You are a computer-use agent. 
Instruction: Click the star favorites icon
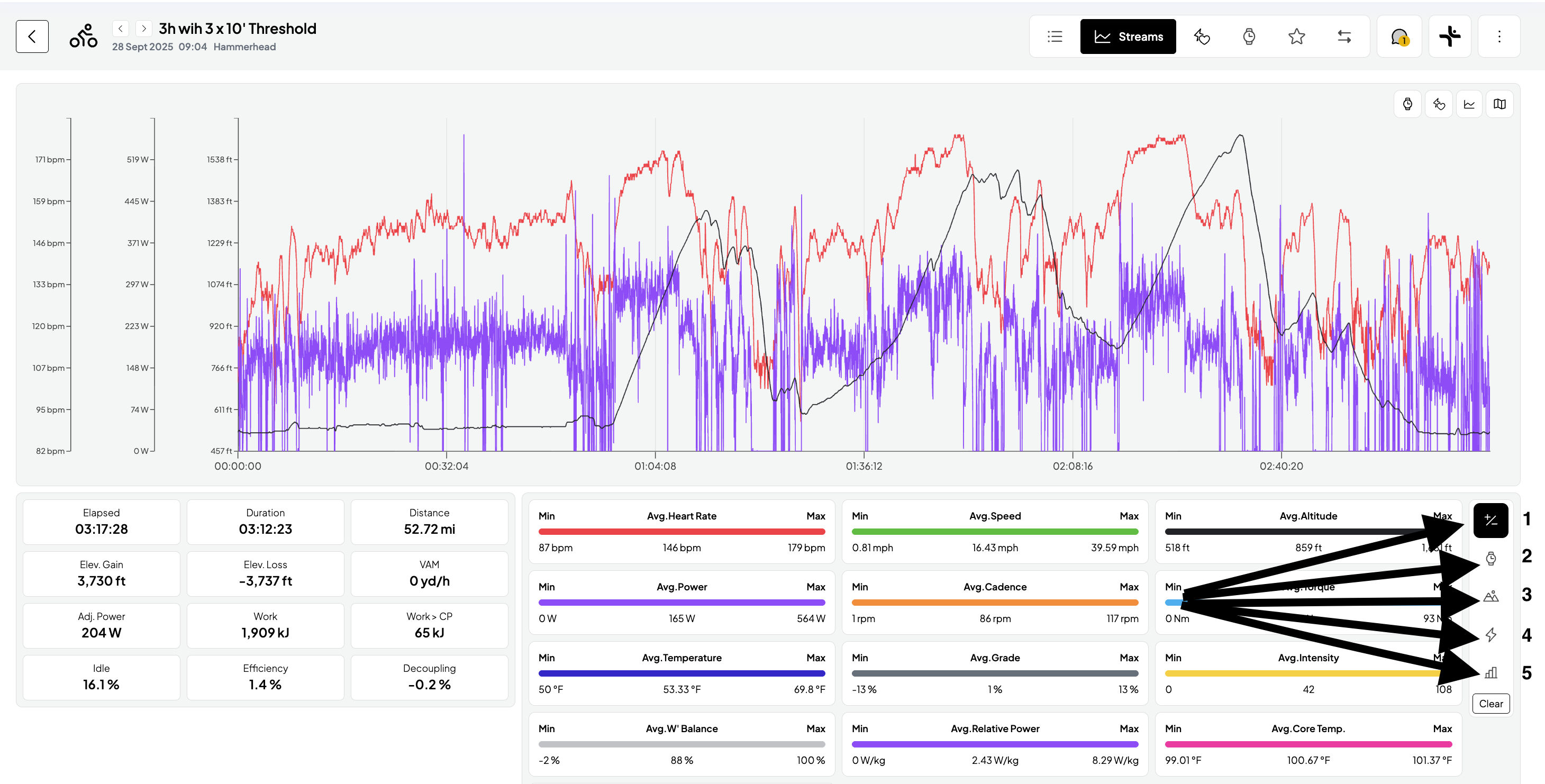pos(1296,37)
